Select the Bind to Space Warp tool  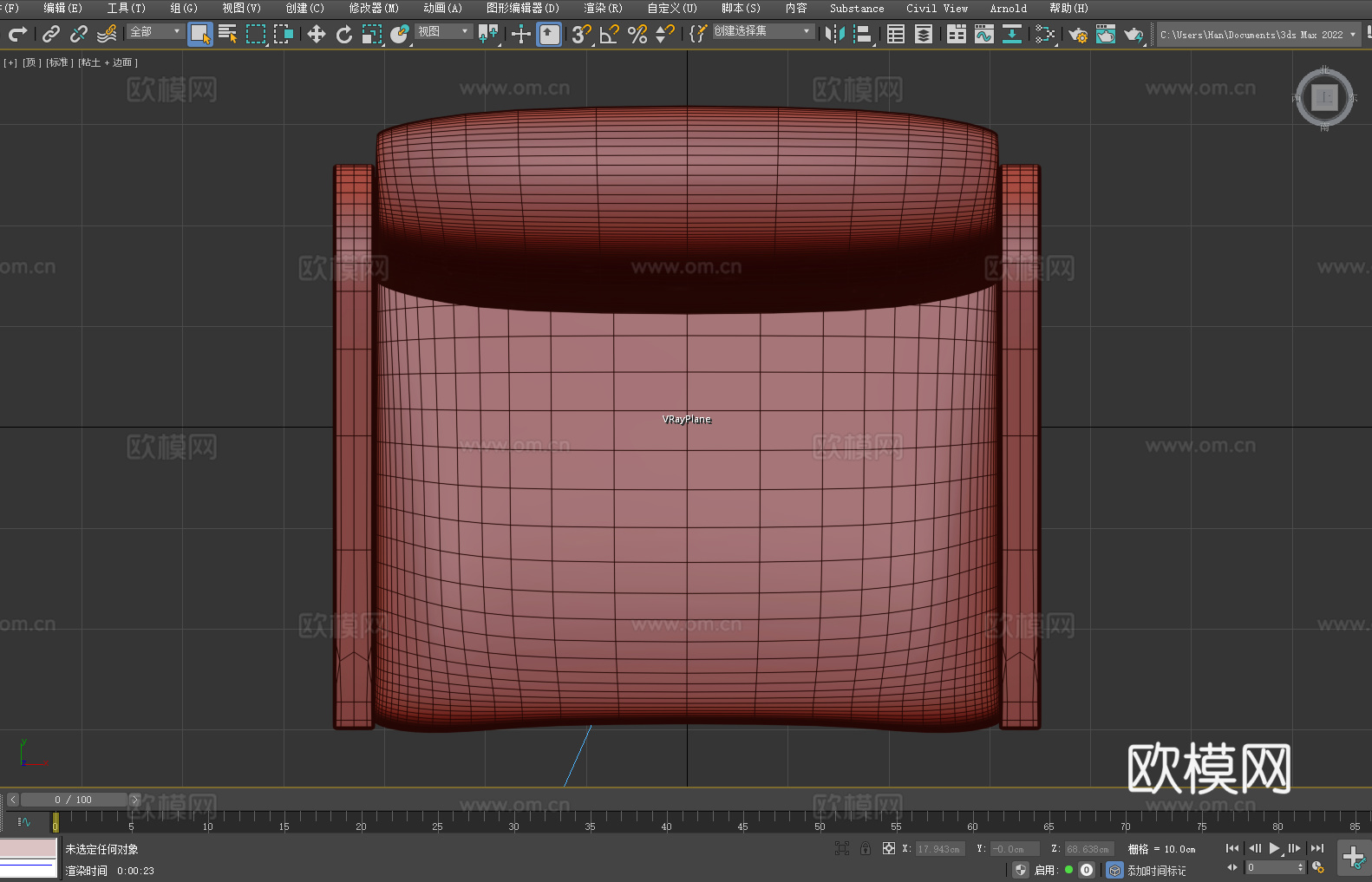coord(107,34)
